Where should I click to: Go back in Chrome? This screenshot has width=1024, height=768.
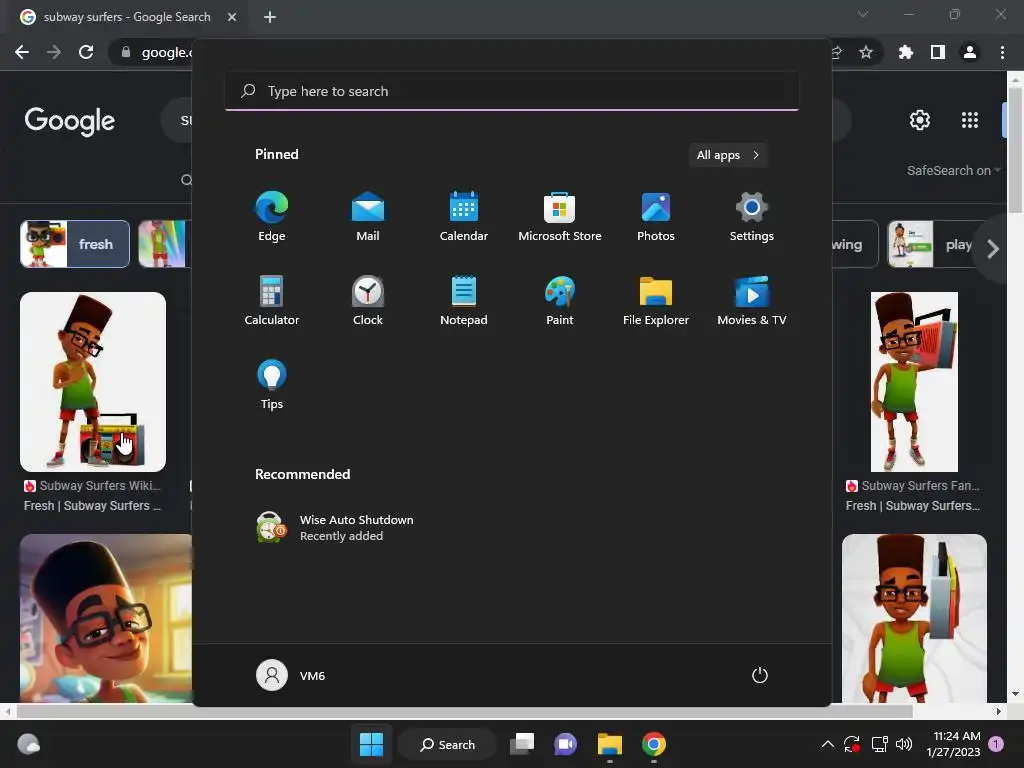pyautogui.click(x=22, y=52)
